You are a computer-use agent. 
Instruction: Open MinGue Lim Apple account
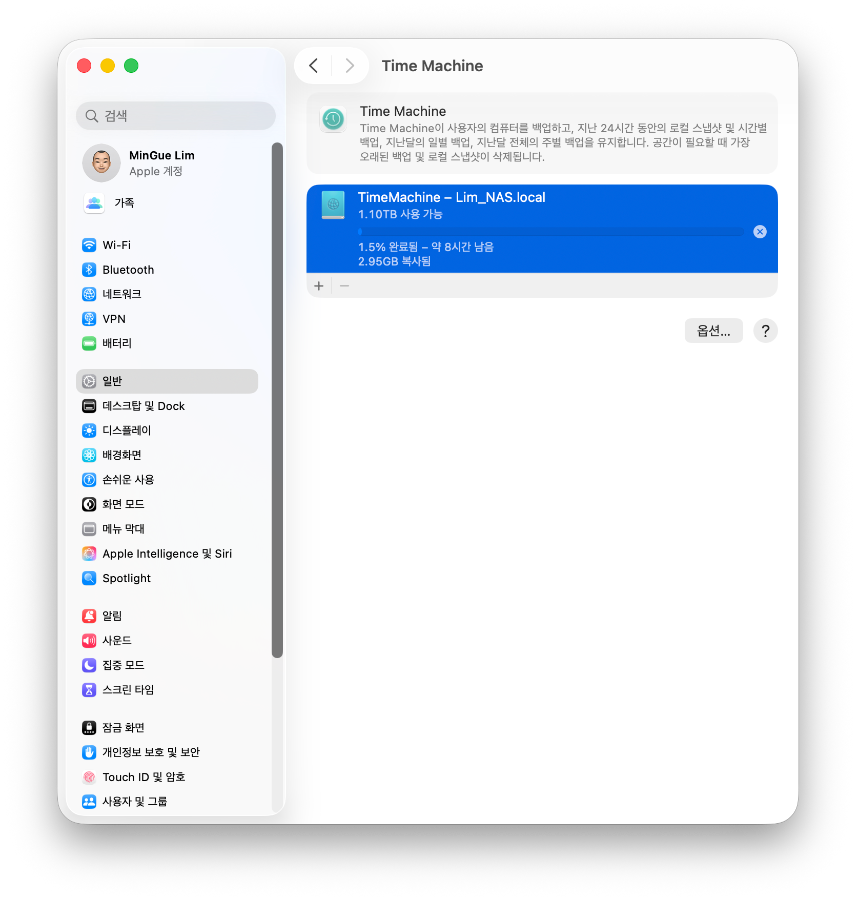click(160, 163)
